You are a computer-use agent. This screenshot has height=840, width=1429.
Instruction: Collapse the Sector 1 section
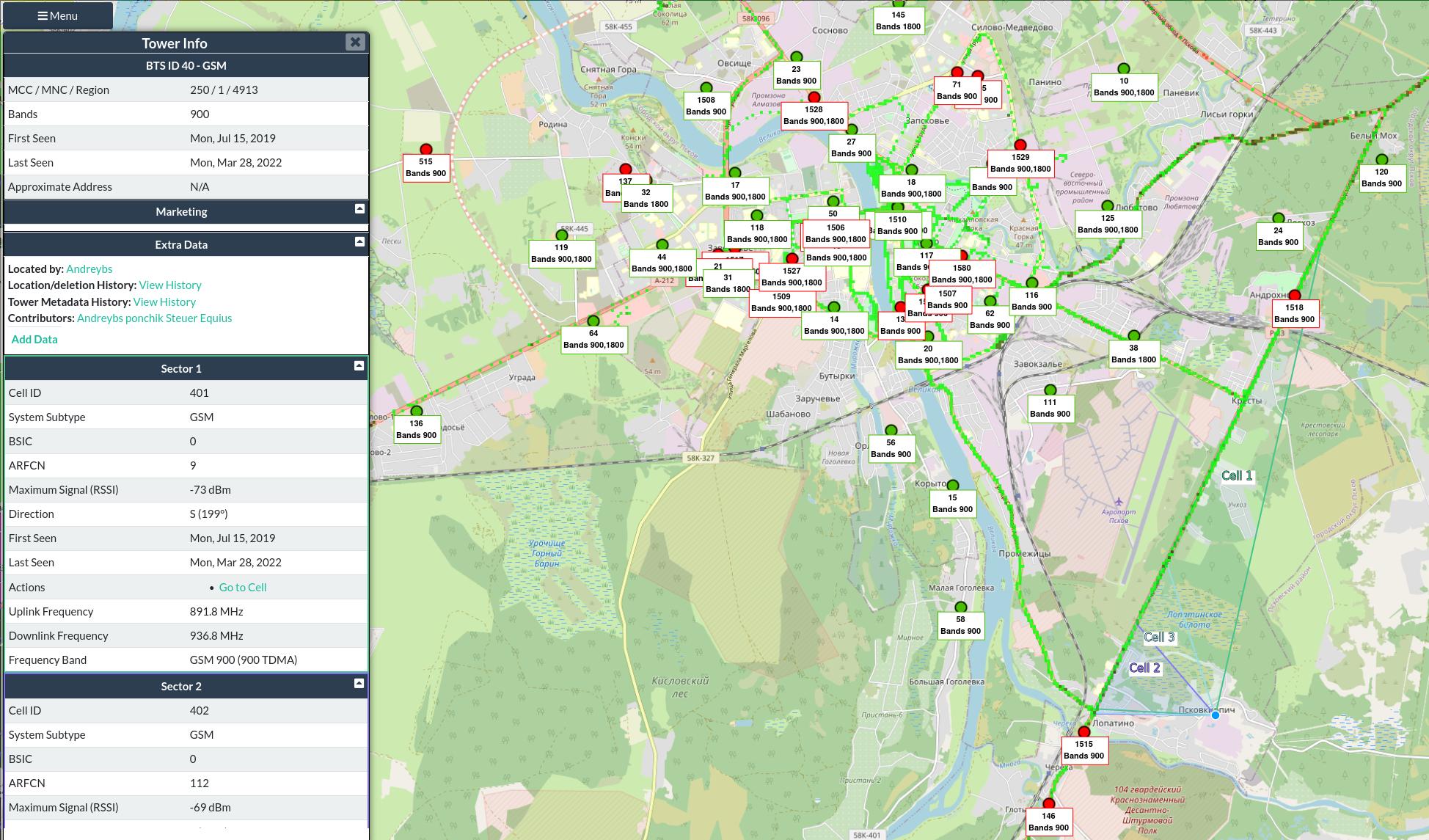[359, 366]
